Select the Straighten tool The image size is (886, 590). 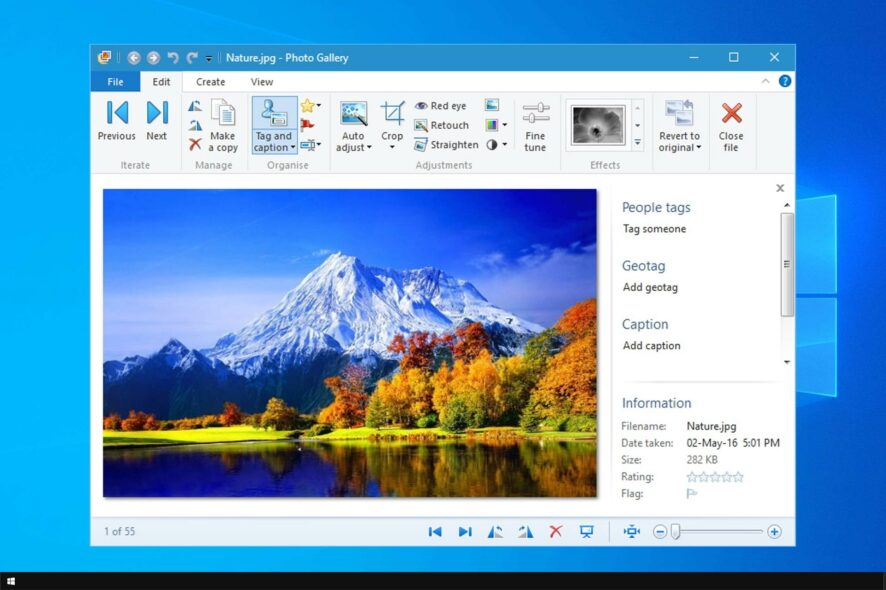(x=446, y=145)
